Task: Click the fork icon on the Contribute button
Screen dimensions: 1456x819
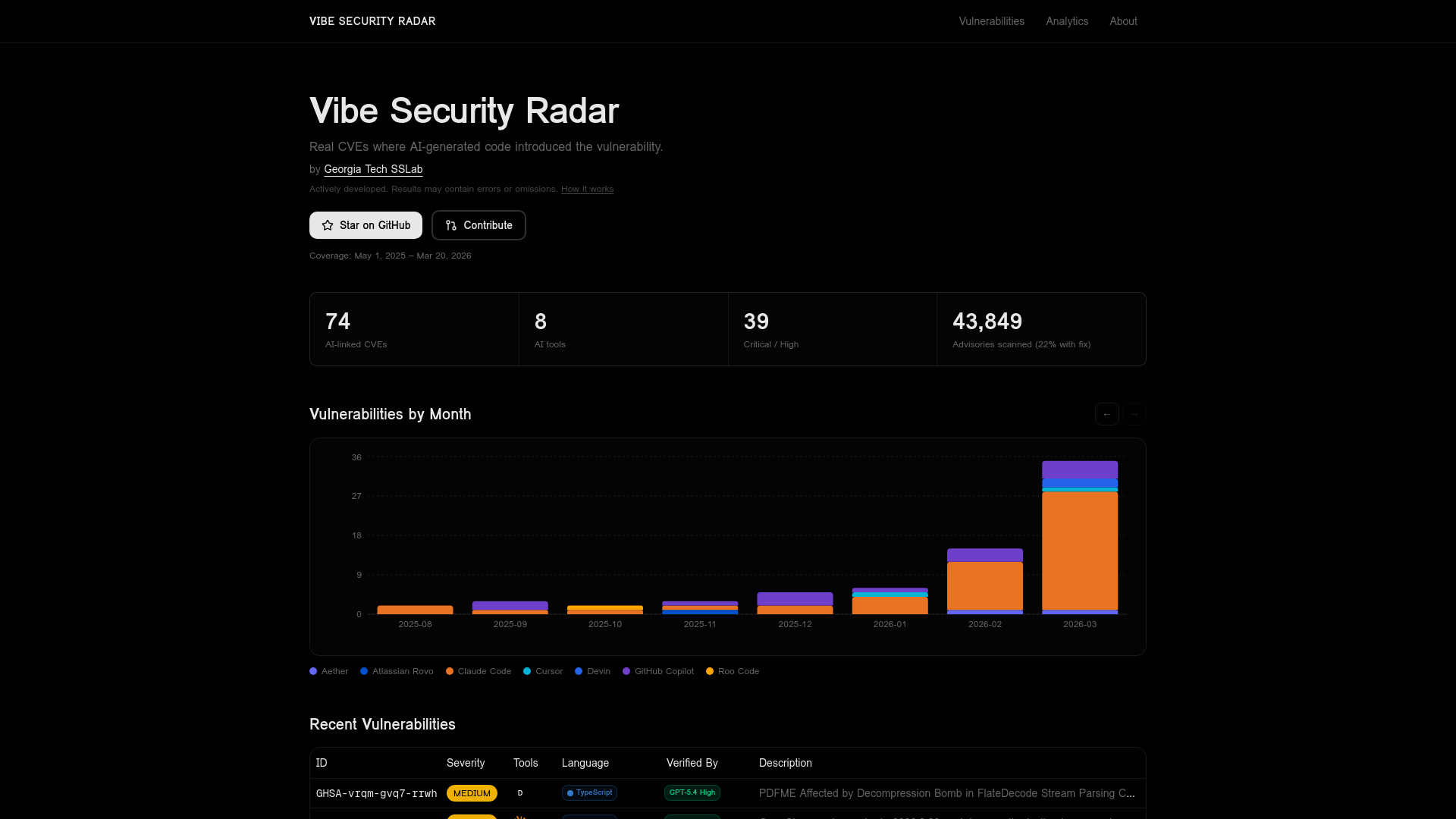Action: click(x=450, y=225)
